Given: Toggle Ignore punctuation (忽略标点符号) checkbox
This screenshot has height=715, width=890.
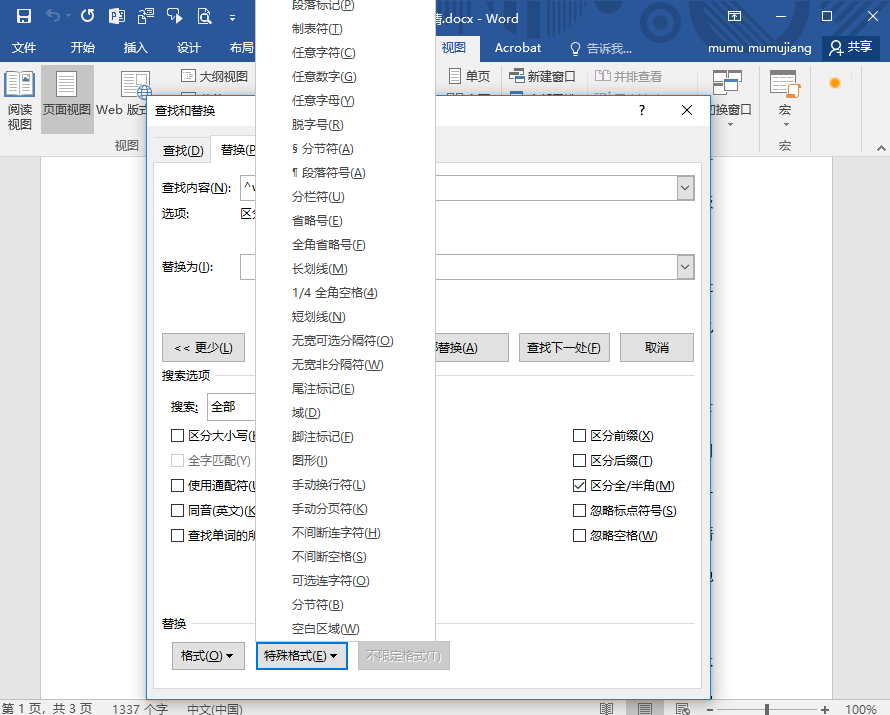Looking at the screenshot, I should (579, 510).
